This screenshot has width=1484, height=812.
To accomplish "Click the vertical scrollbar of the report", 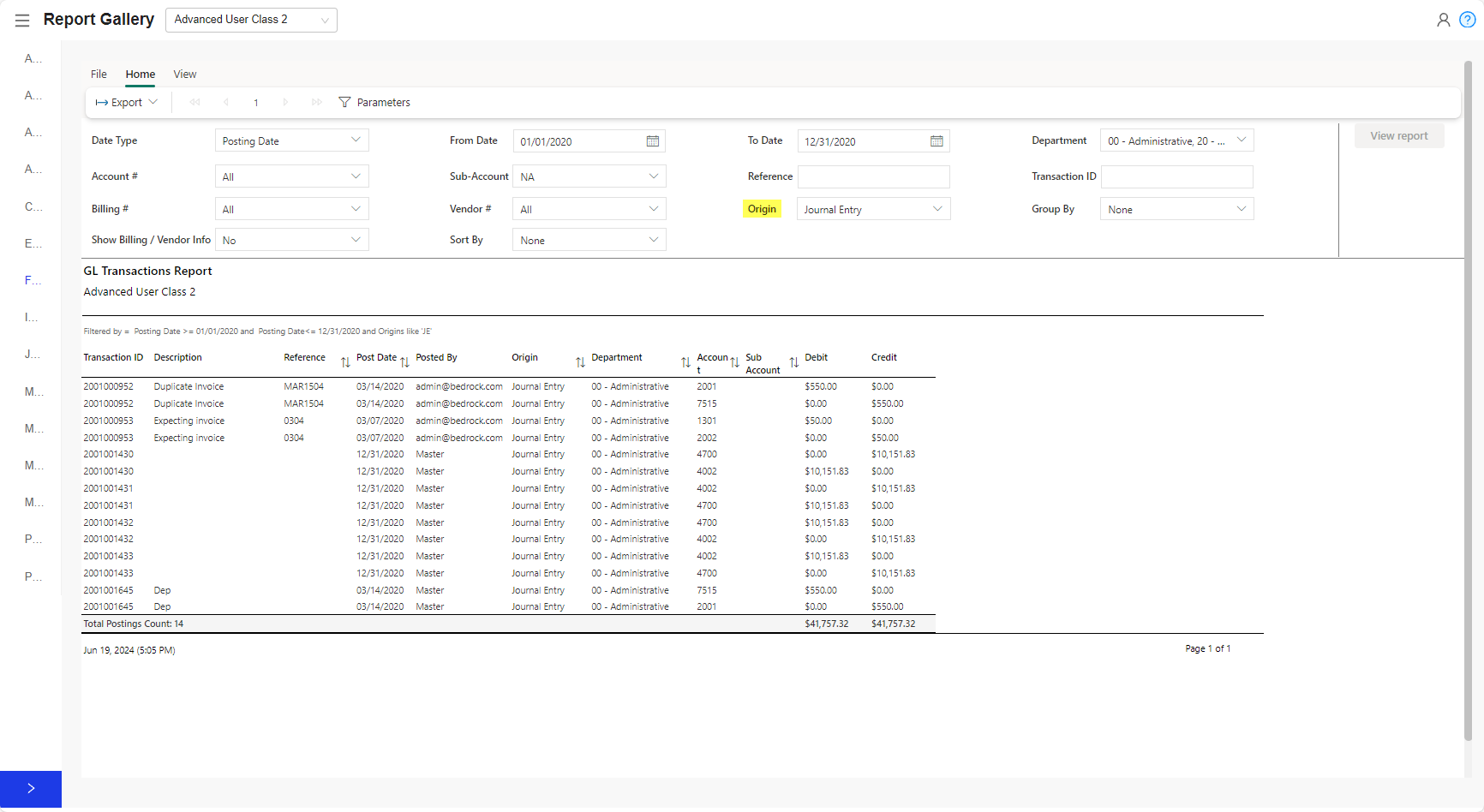I will point(1468,400).
